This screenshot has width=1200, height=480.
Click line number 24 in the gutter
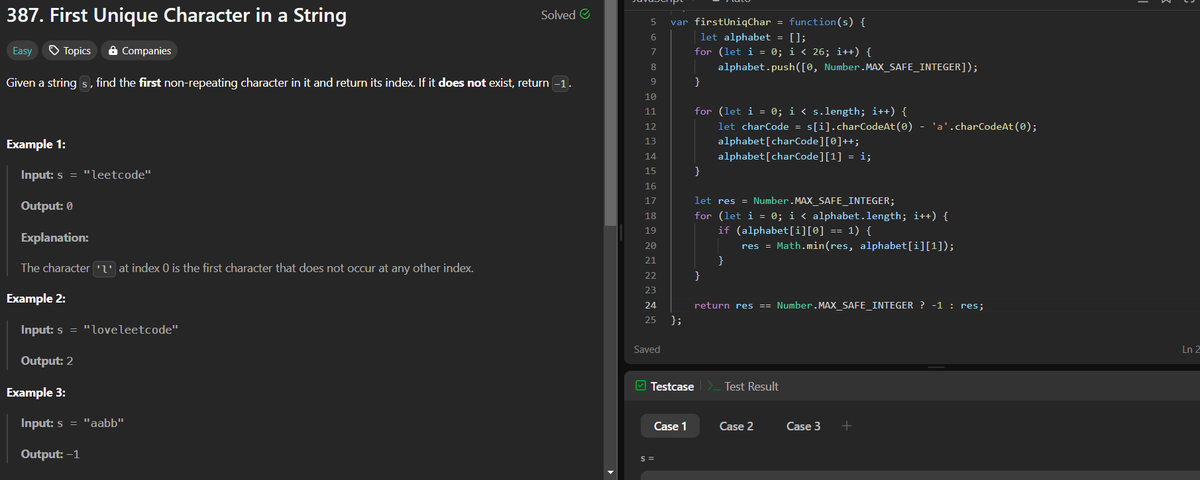click(649, 305)
